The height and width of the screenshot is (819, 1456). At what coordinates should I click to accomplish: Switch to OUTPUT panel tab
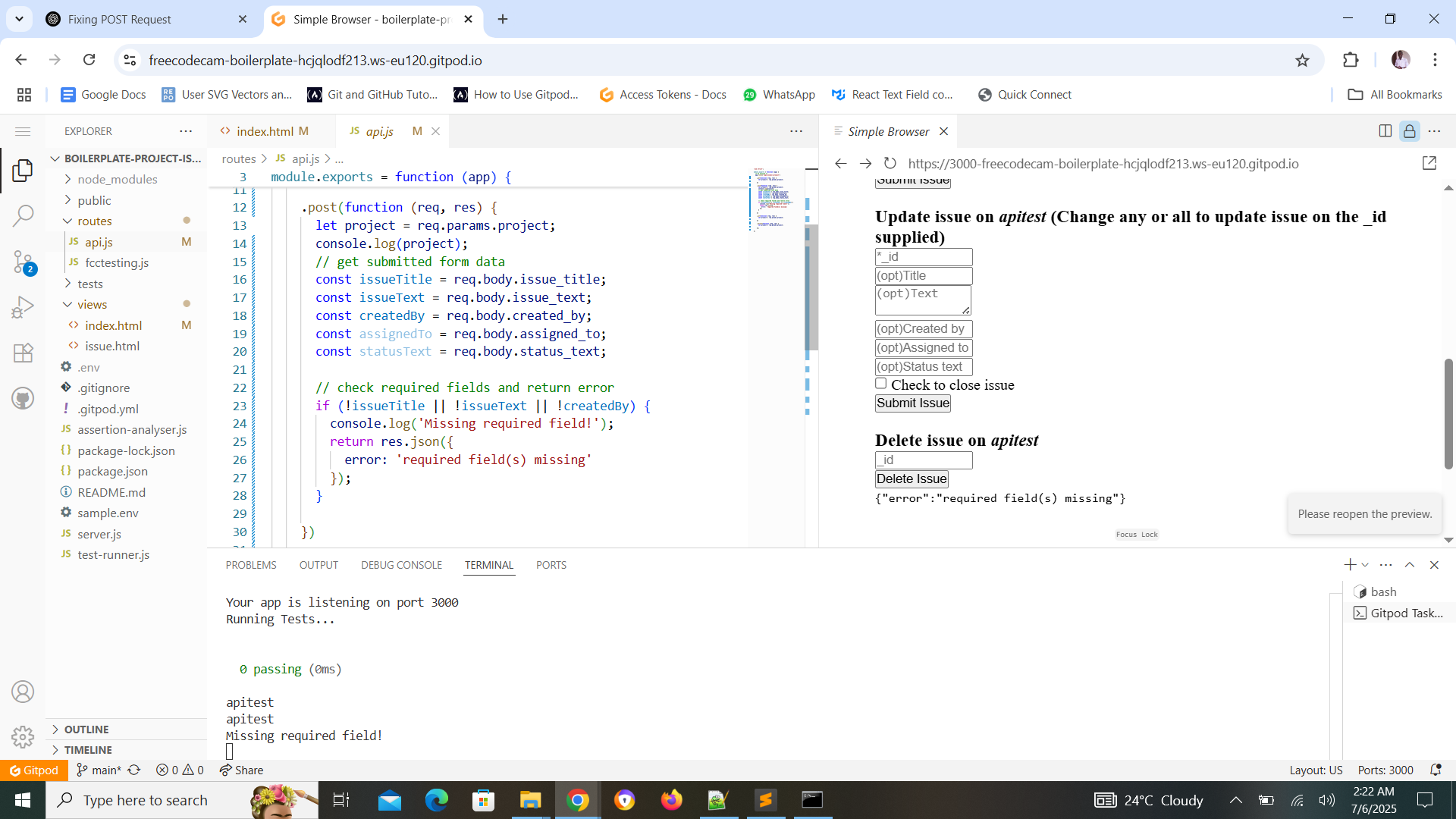(318, 565)
